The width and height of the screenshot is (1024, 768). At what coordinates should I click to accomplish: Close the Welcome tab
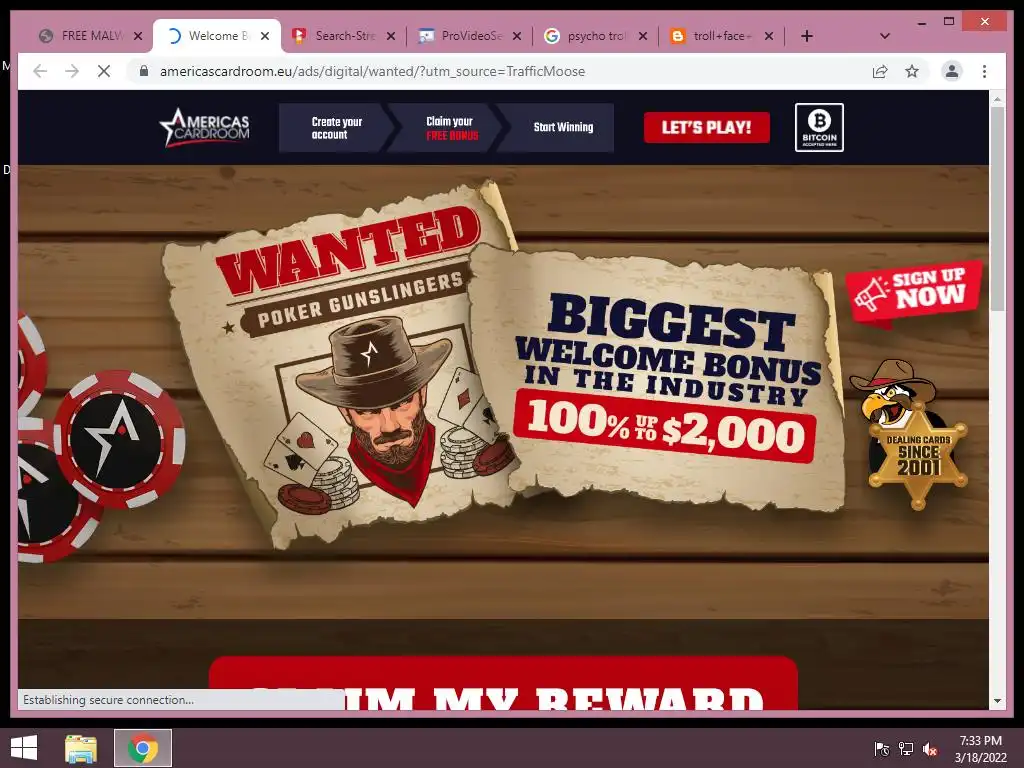click(x=264, y=36)
